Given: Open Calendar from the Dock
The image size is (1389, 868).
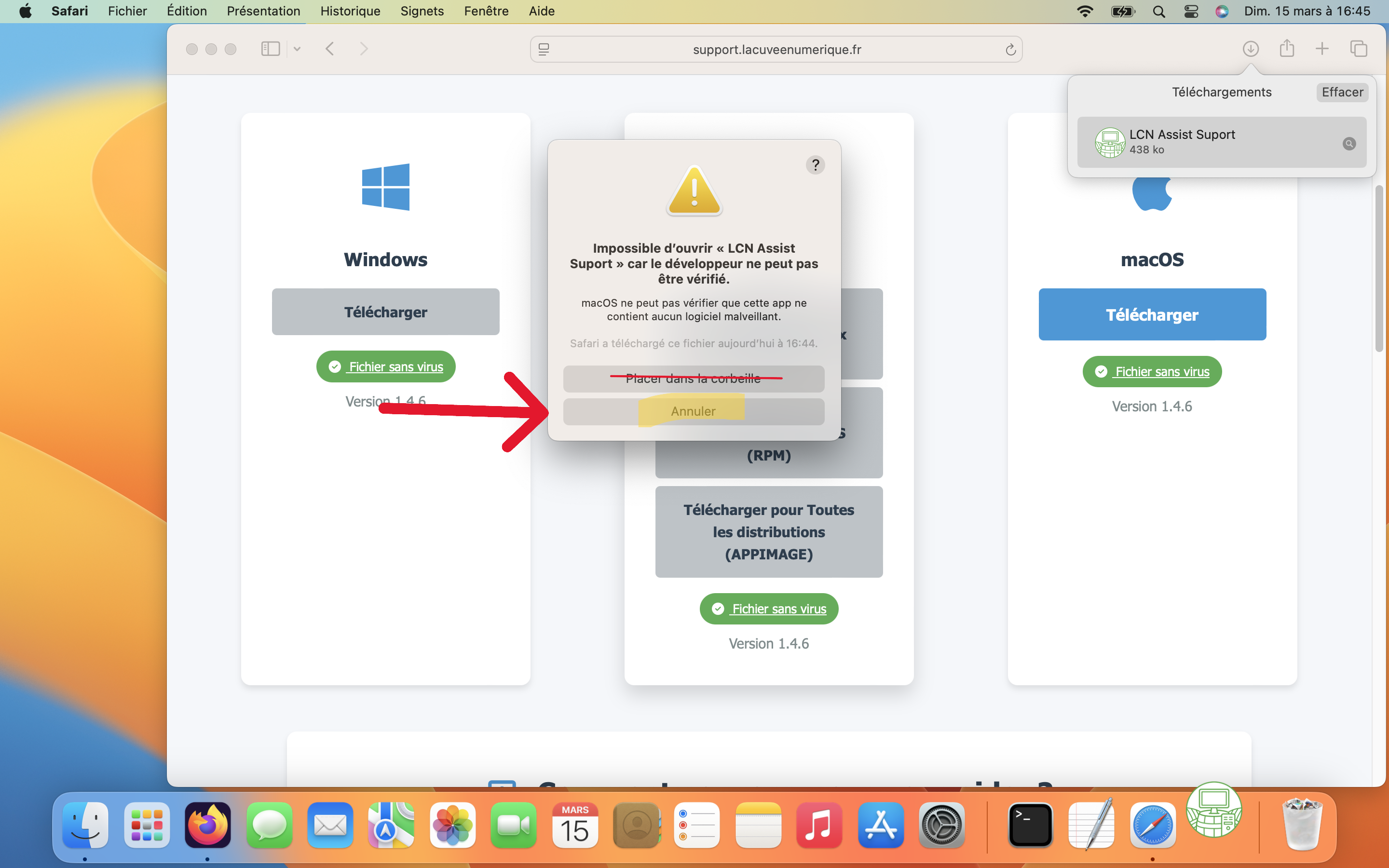Looking at the screenshot, I should tap(575, 826).
